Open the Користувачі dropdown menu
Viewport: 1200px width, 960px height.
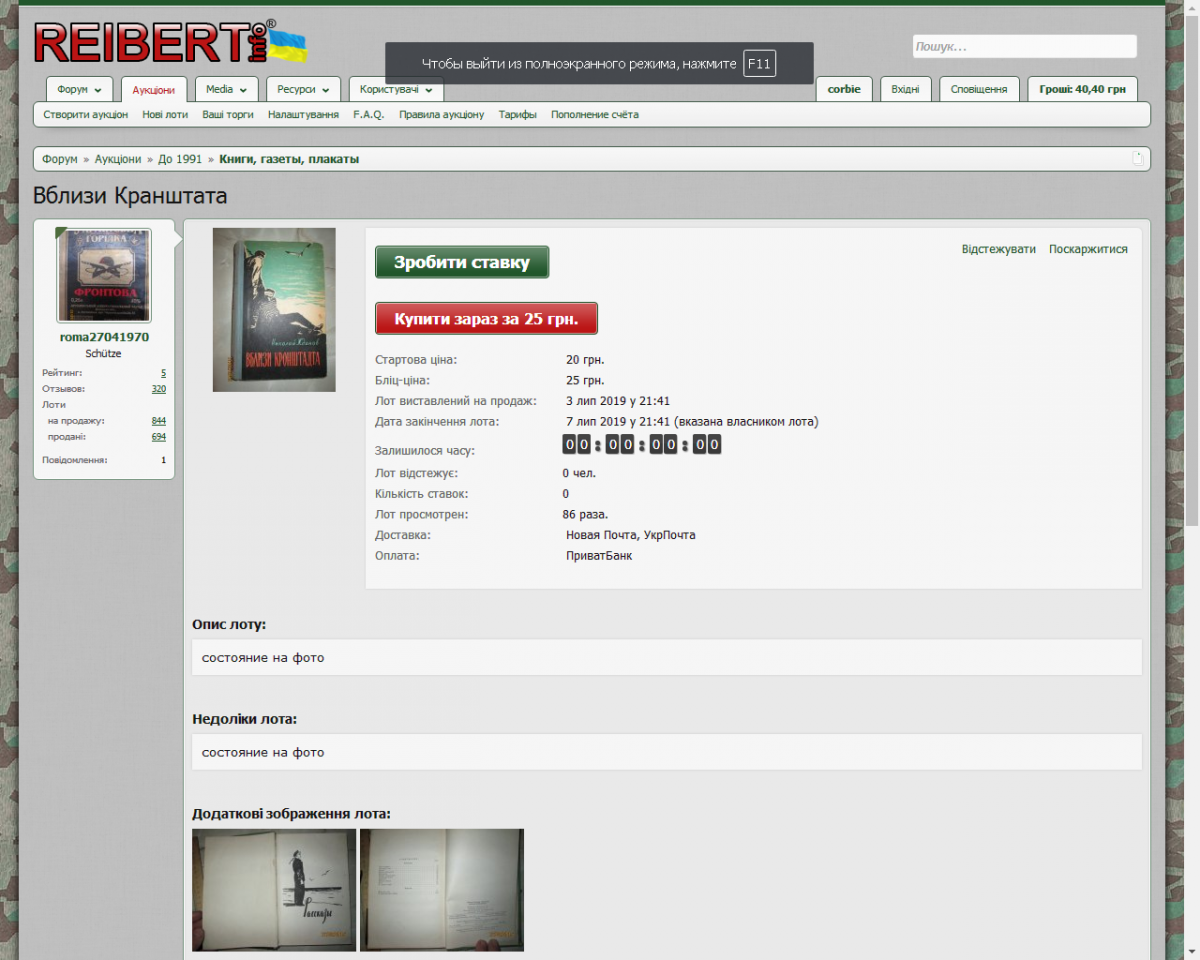(396, 89)
